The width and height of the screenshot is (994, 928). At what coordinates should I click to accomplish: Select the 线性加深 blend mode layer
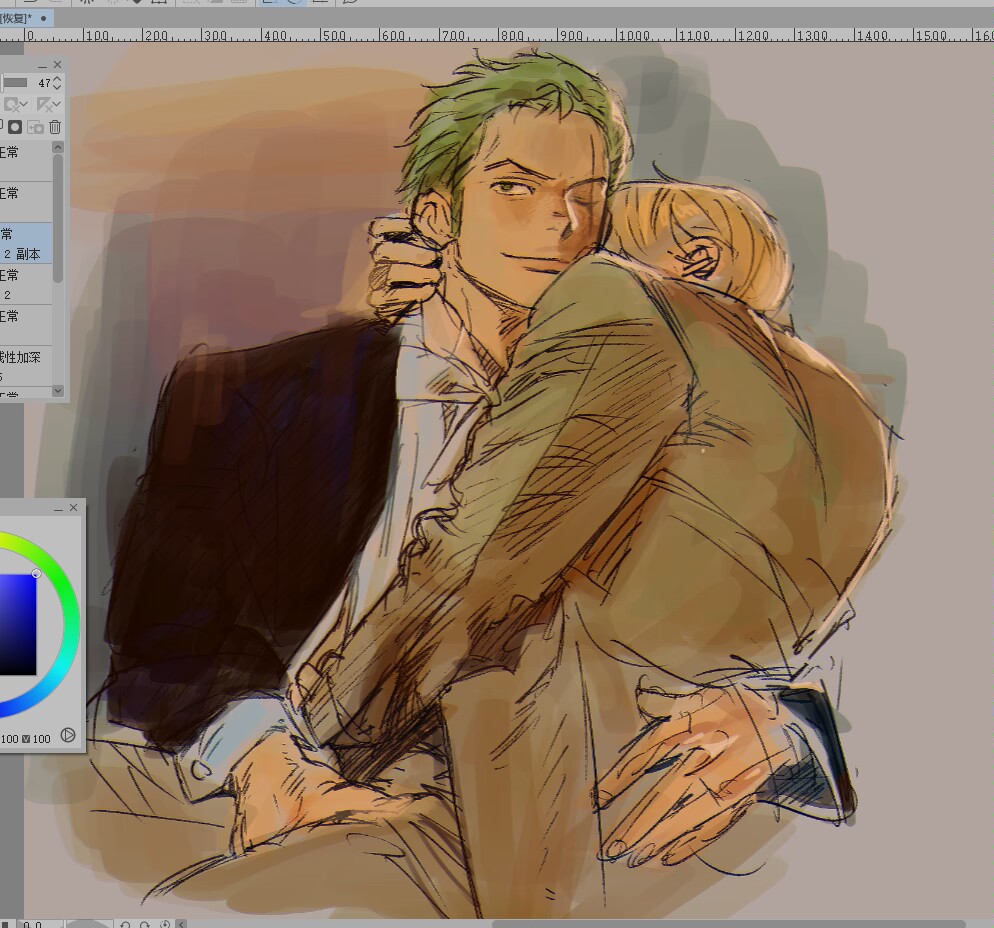click(x=26, y=366)
